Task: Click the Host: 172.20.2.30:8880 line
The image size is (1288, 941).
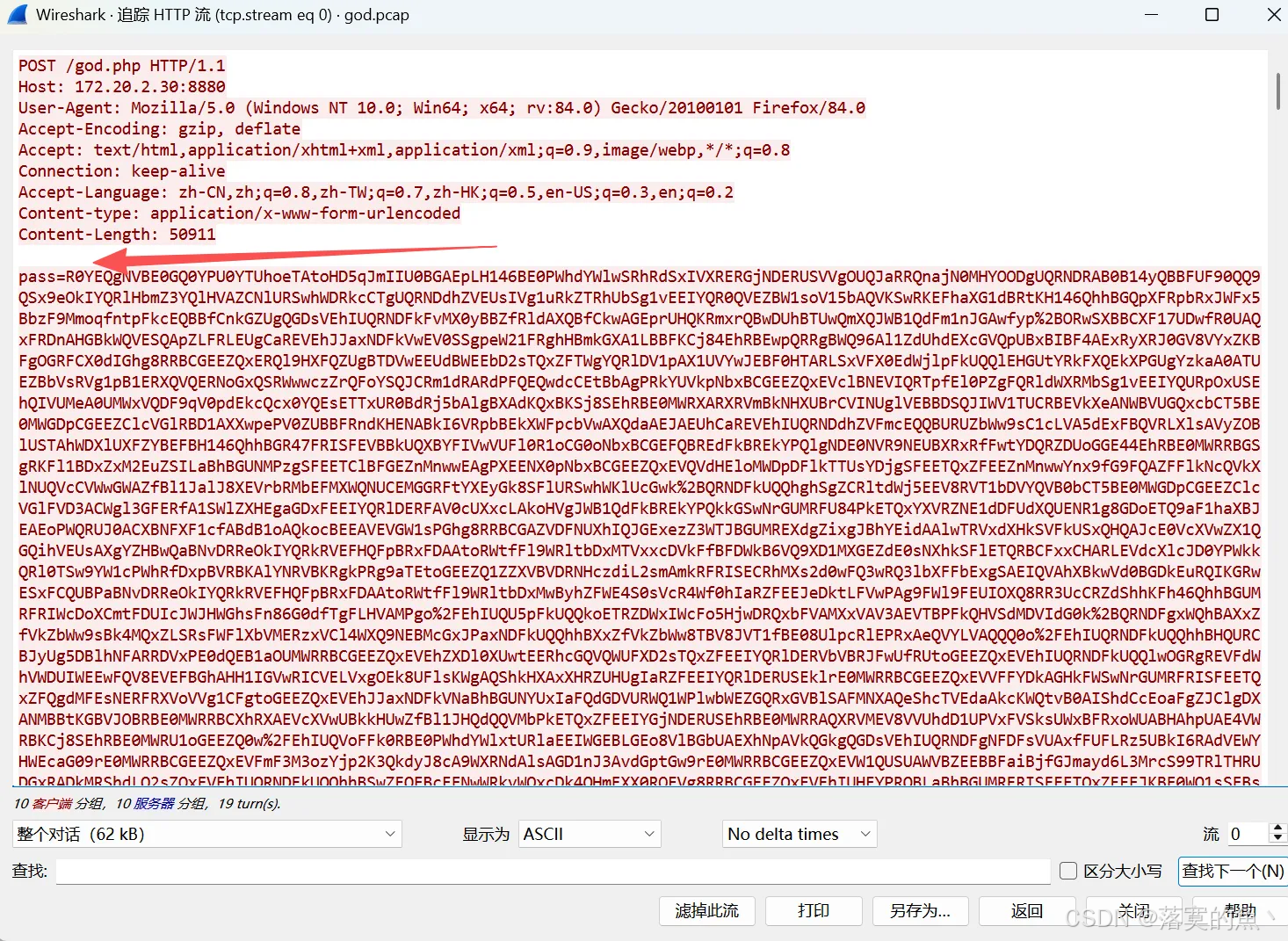Action: pos(122,87)
